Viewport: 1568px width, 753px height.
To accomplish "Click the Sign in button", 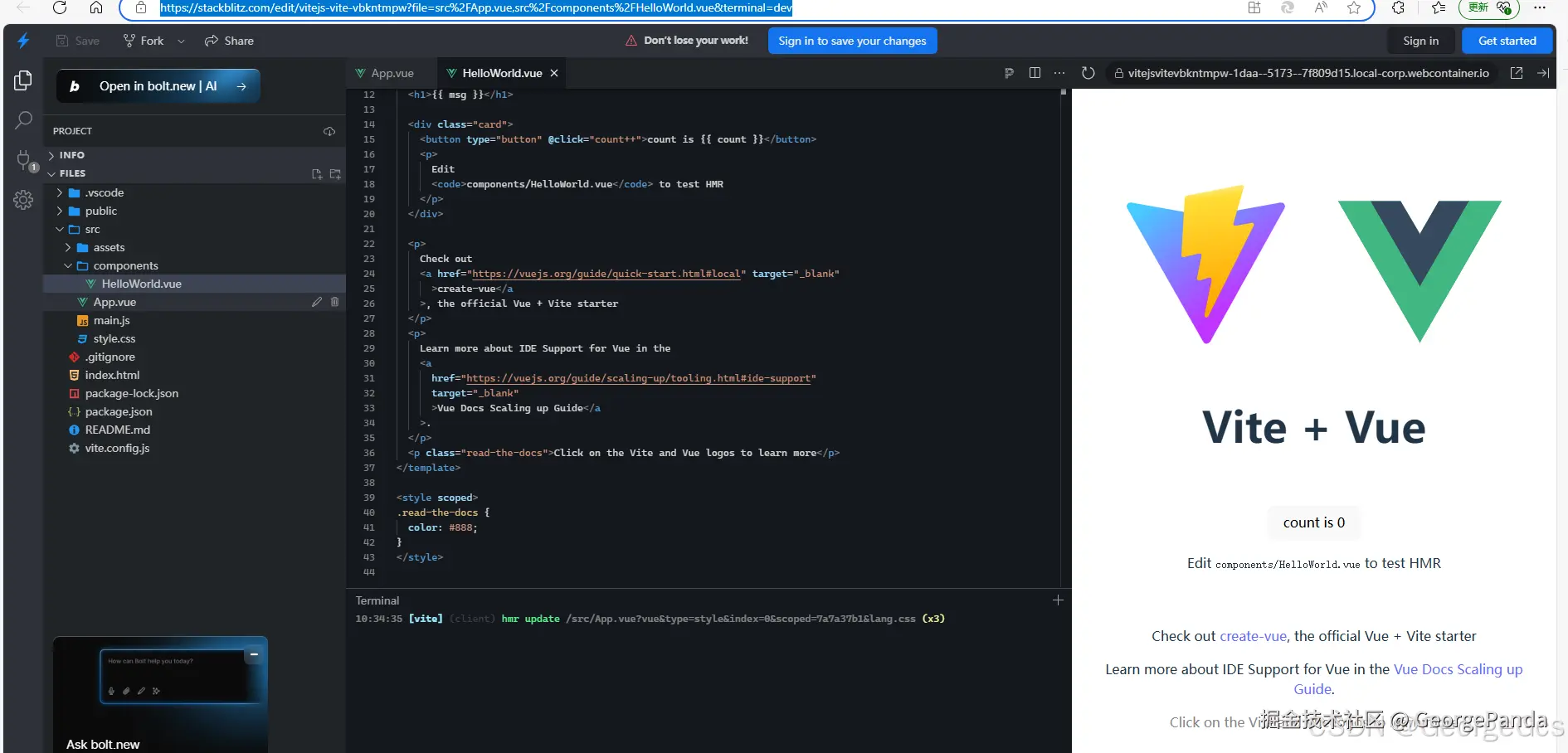I will pos(1421,41).
